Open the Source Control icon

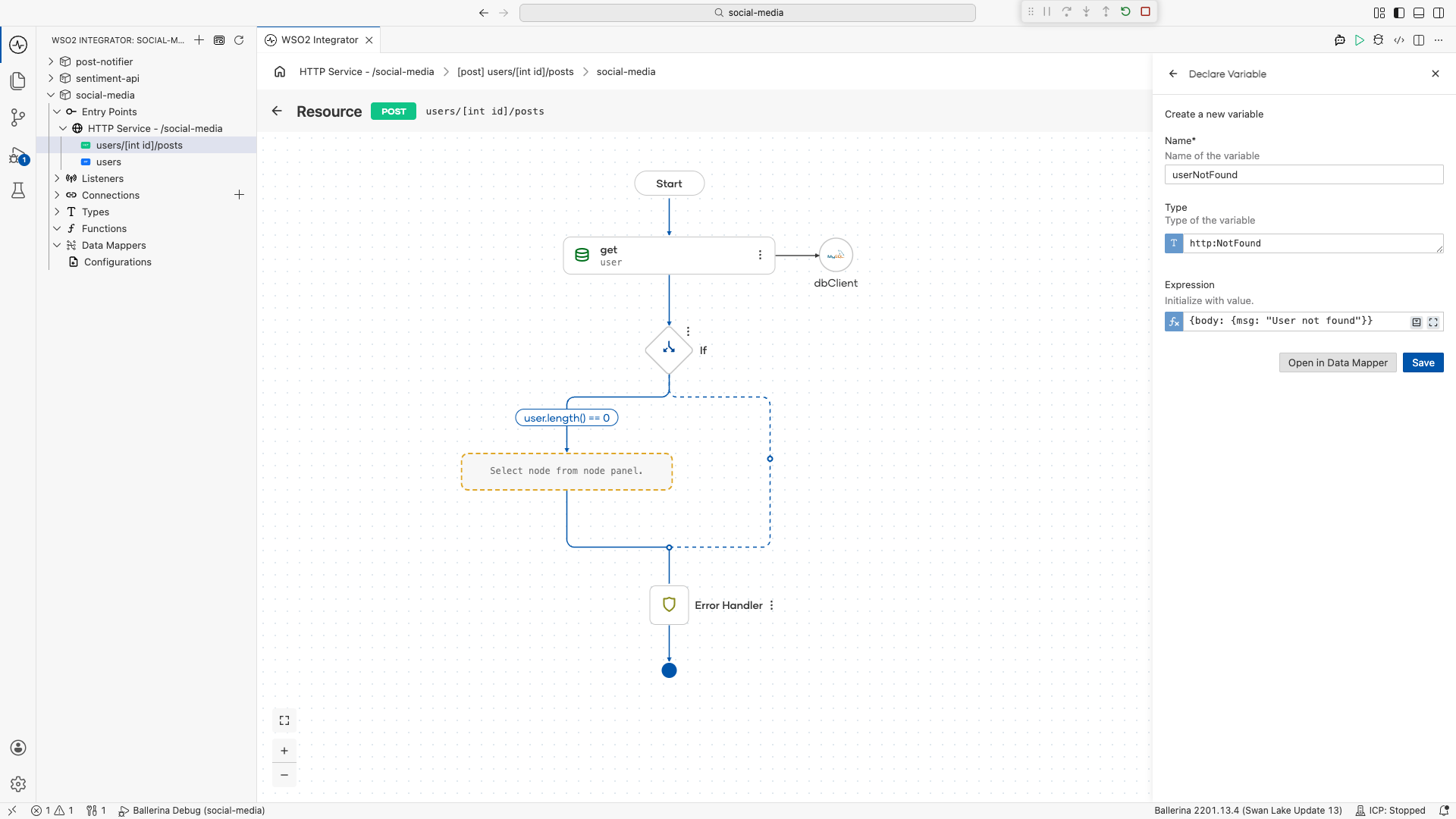[x=18, y=118]
